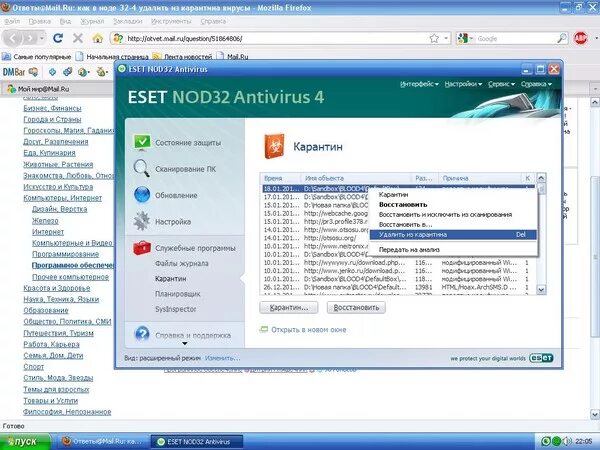Click the Красота и Здоровье link
The width and height of the screenshot is (600, 450).
(57, 288)
